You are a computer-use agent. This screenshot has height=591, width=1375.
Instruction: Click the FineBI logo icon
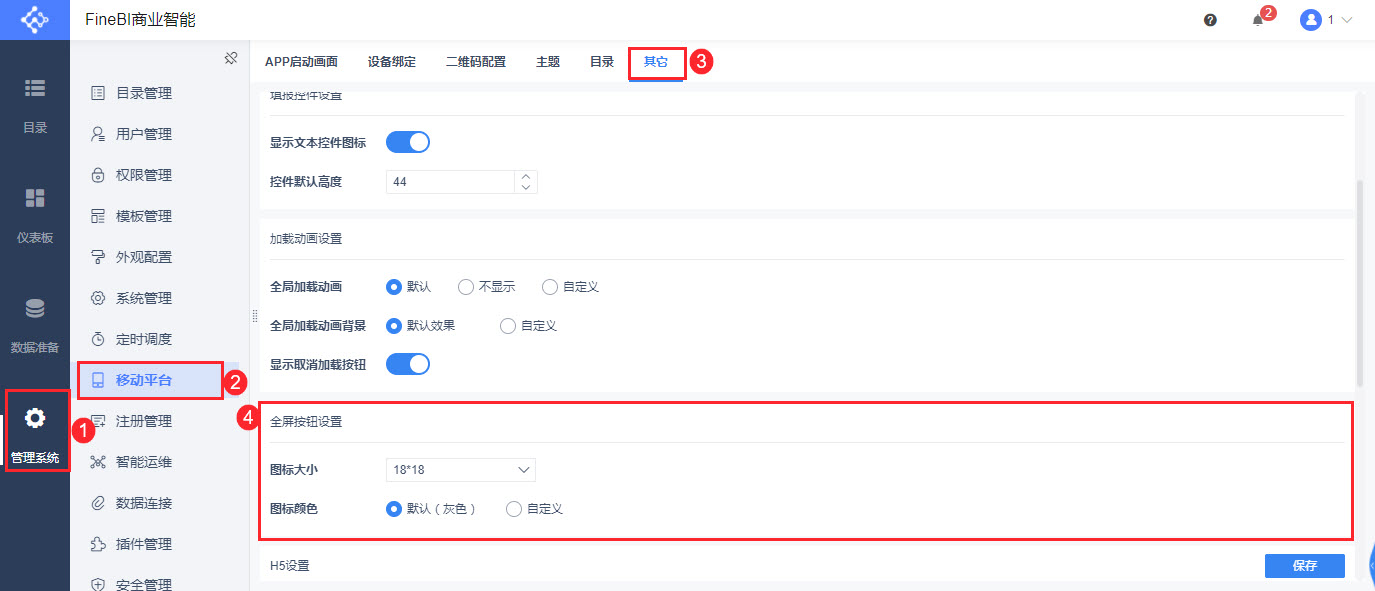tap(34, 20)
